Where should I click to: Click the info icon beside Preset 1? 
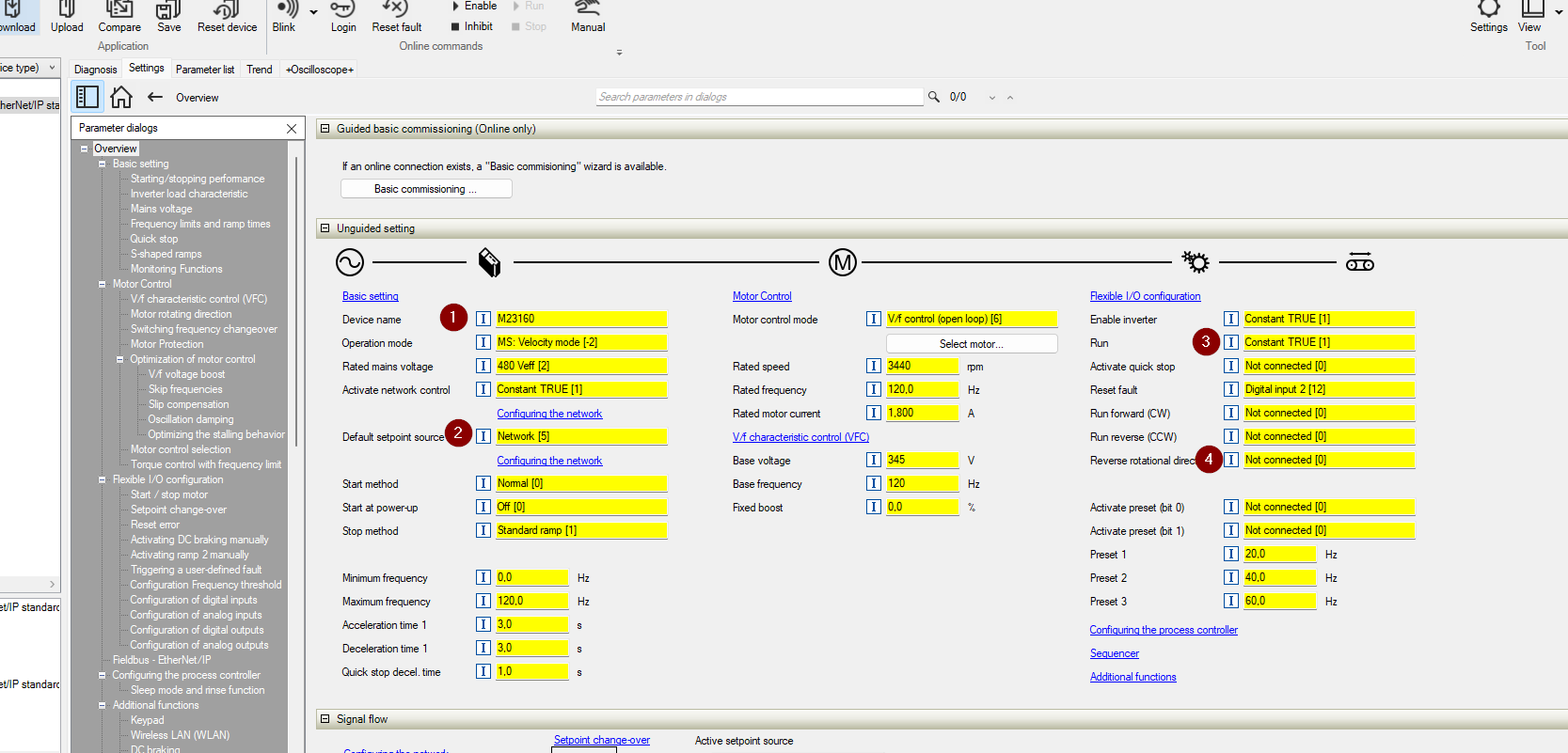[1231, 554]
